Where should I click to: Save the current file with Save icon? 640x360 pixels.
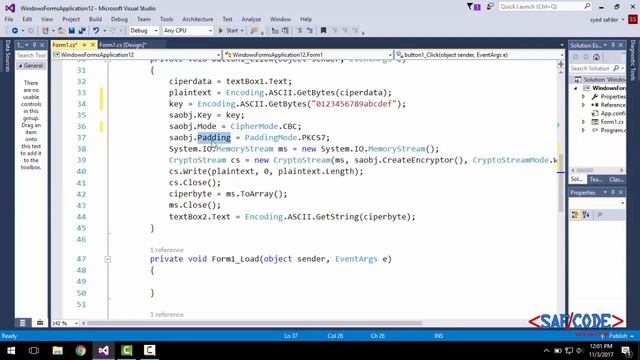tap(72, 31)
